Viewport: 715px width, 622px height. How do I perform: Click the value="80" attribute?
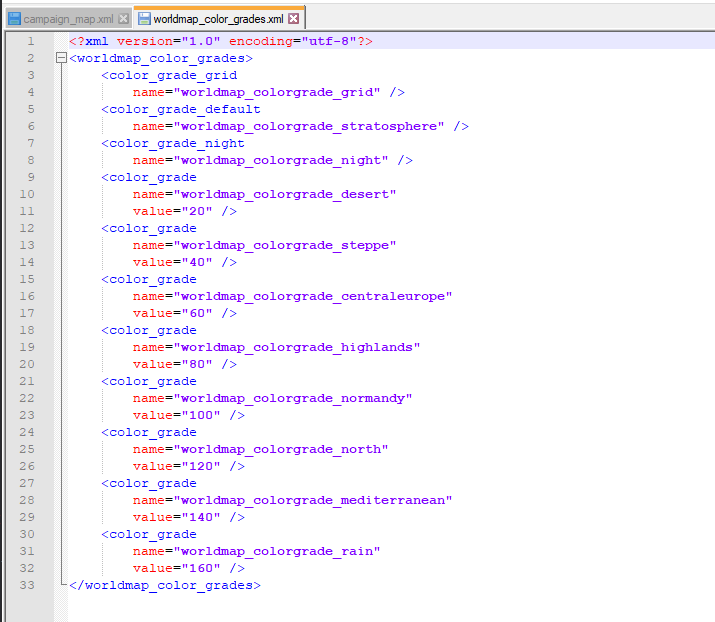pos(172,364)
